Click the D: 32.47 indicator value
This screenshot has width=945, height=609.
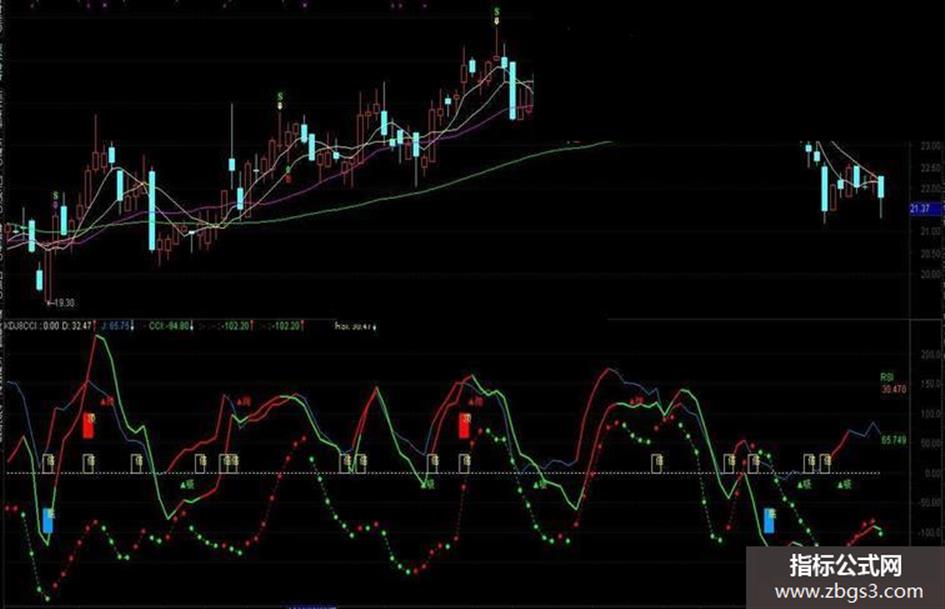(x=77, y=326)
